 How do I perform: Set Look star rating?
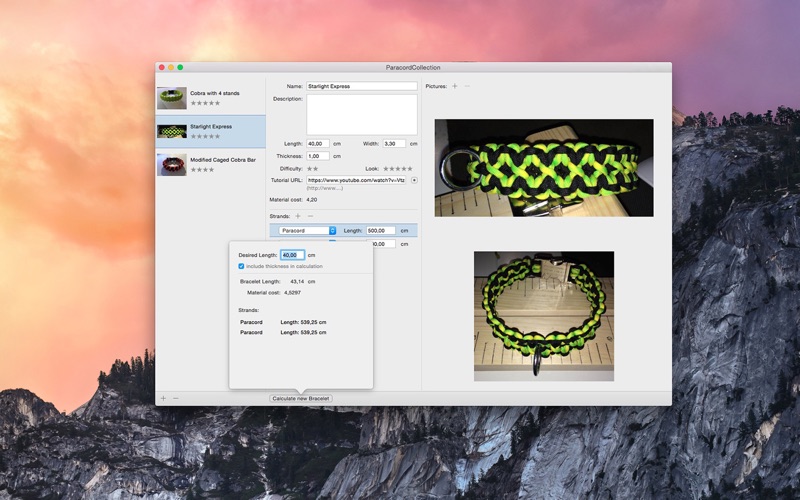click(397, 168)
